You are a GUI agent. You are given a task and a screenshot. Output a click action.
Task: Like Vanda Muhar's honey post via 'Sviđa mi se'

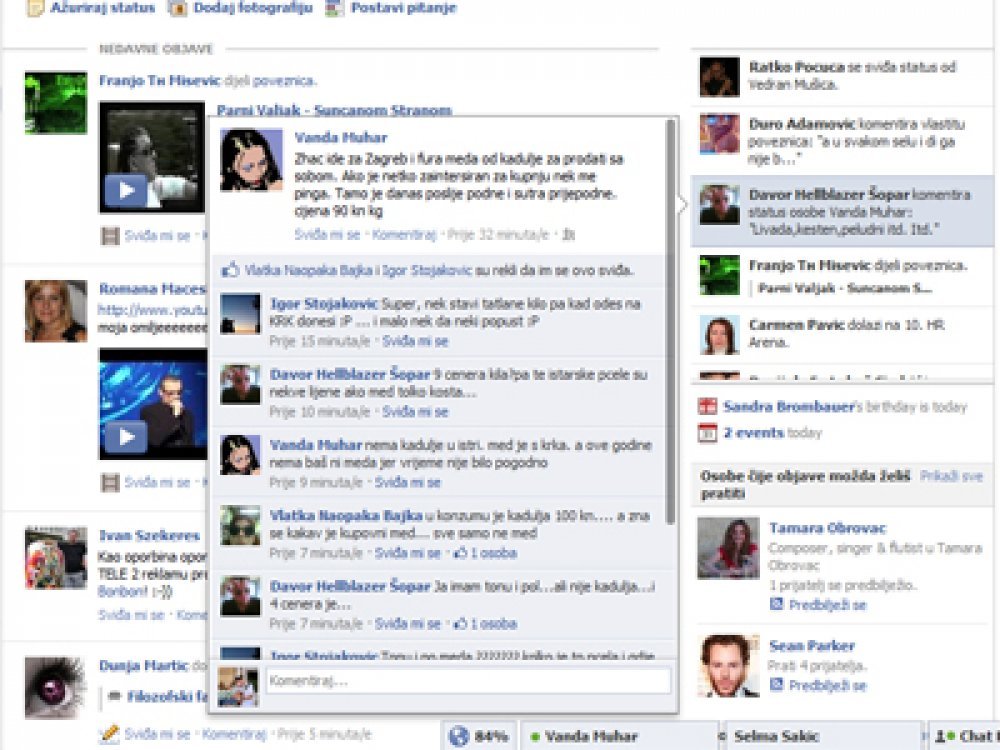[327, 235]
